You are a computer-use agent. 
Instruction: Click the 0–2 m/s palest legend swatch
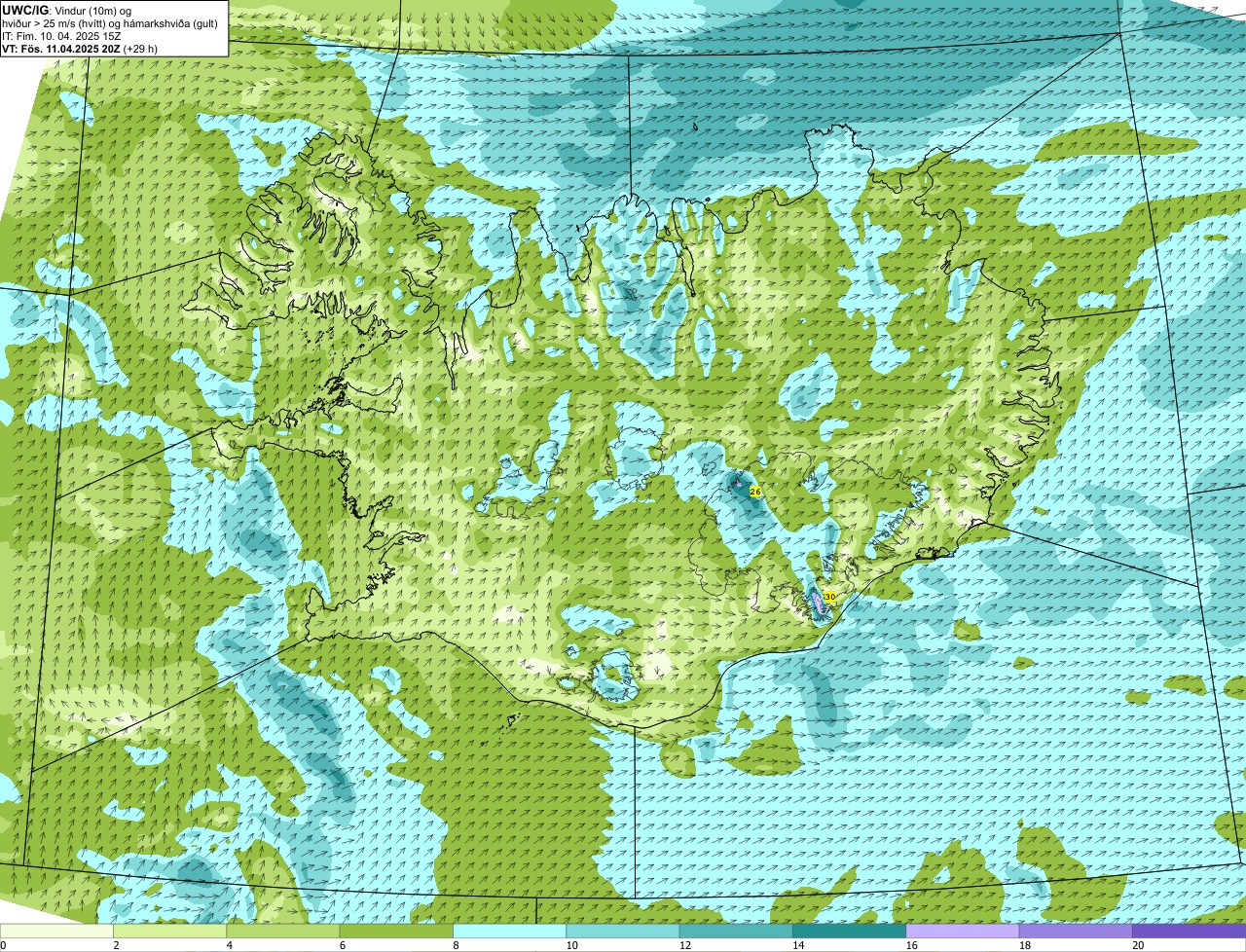57,932
